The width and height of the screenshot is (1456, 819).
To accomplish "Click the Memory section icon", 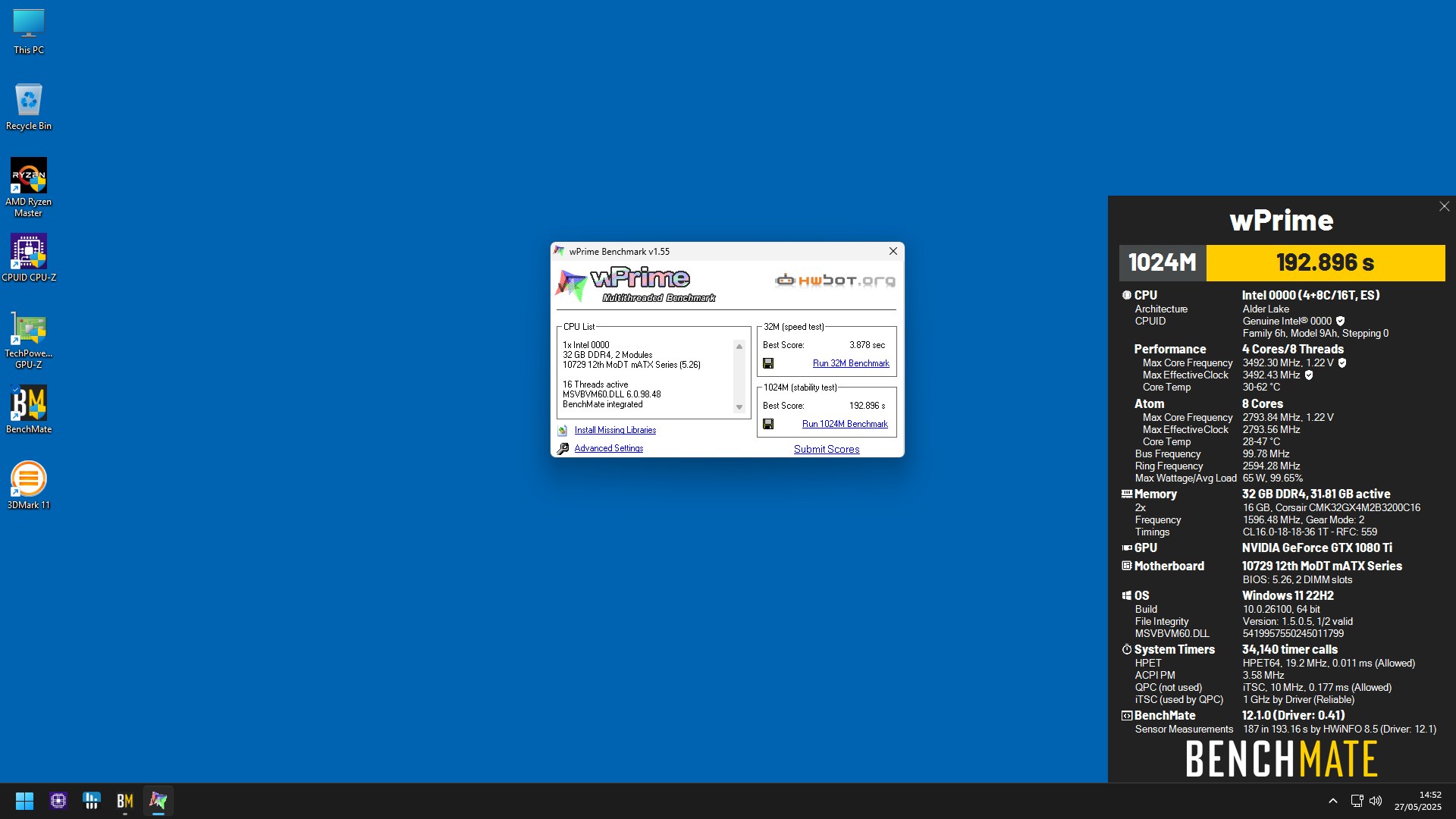I will pos(1126,494).
